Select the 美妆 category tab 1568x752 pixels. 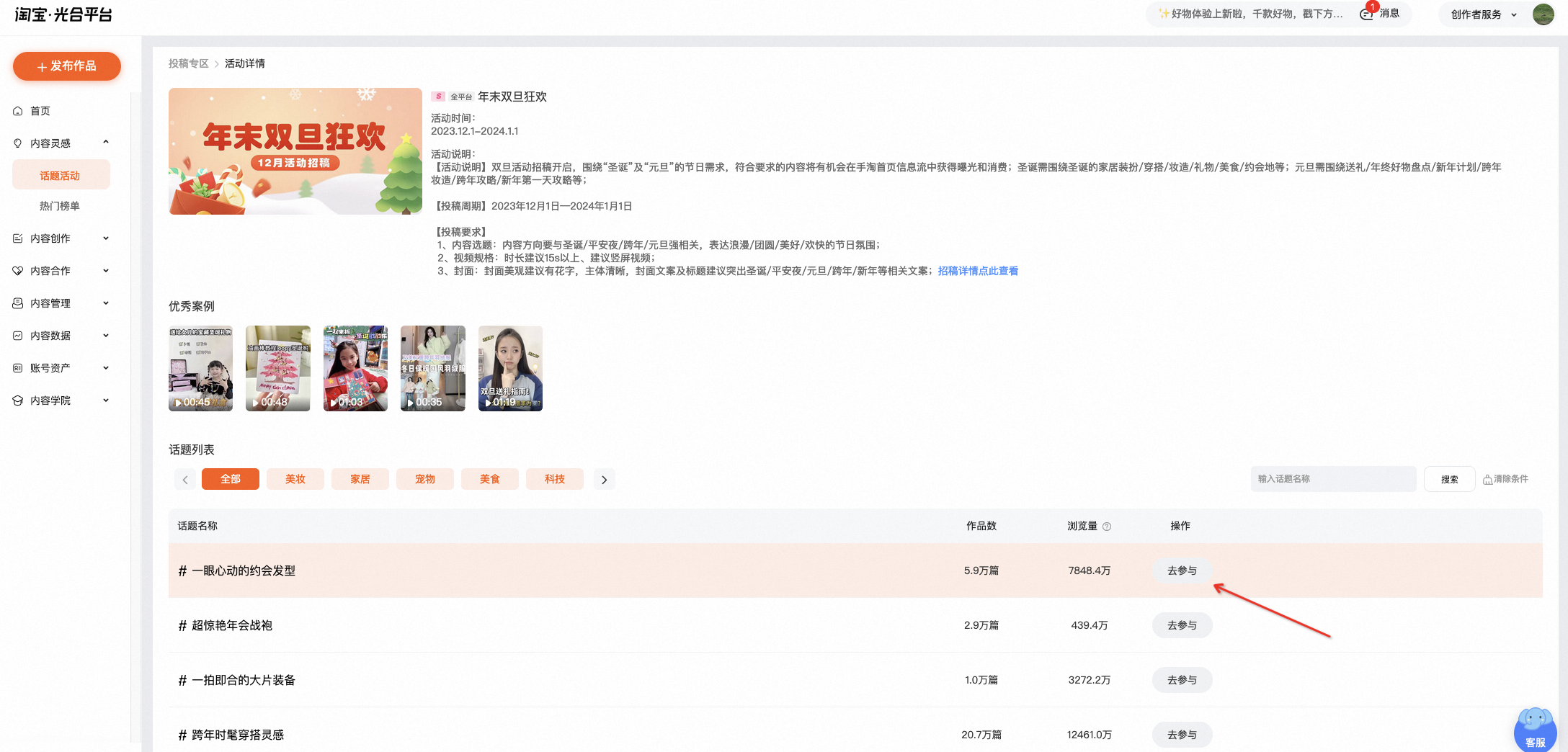tap(295, 479)
